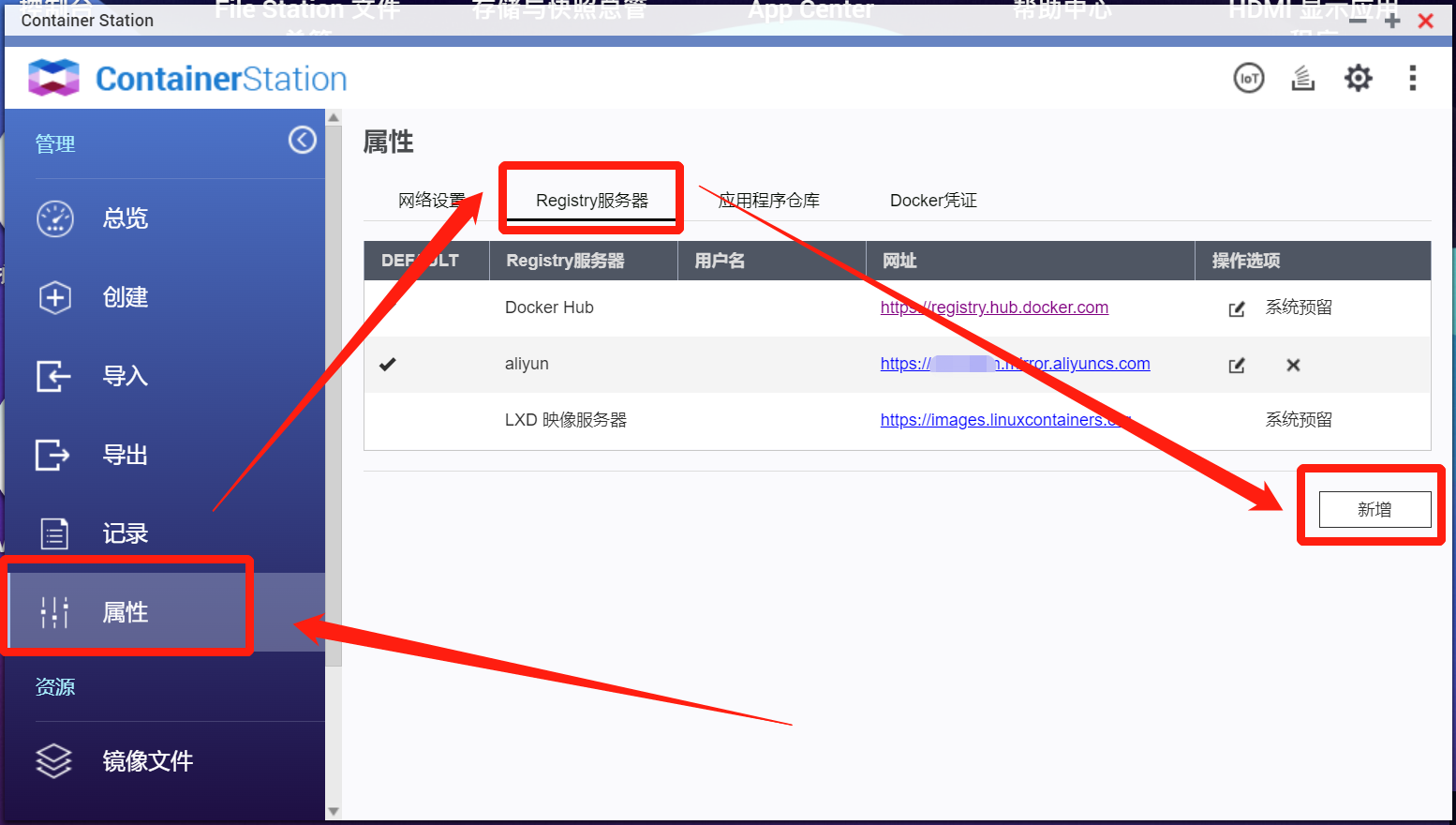This screenshot has height=825, width=1456.
Task: Click the Images layers icon
Action: (x=53, y=760)
